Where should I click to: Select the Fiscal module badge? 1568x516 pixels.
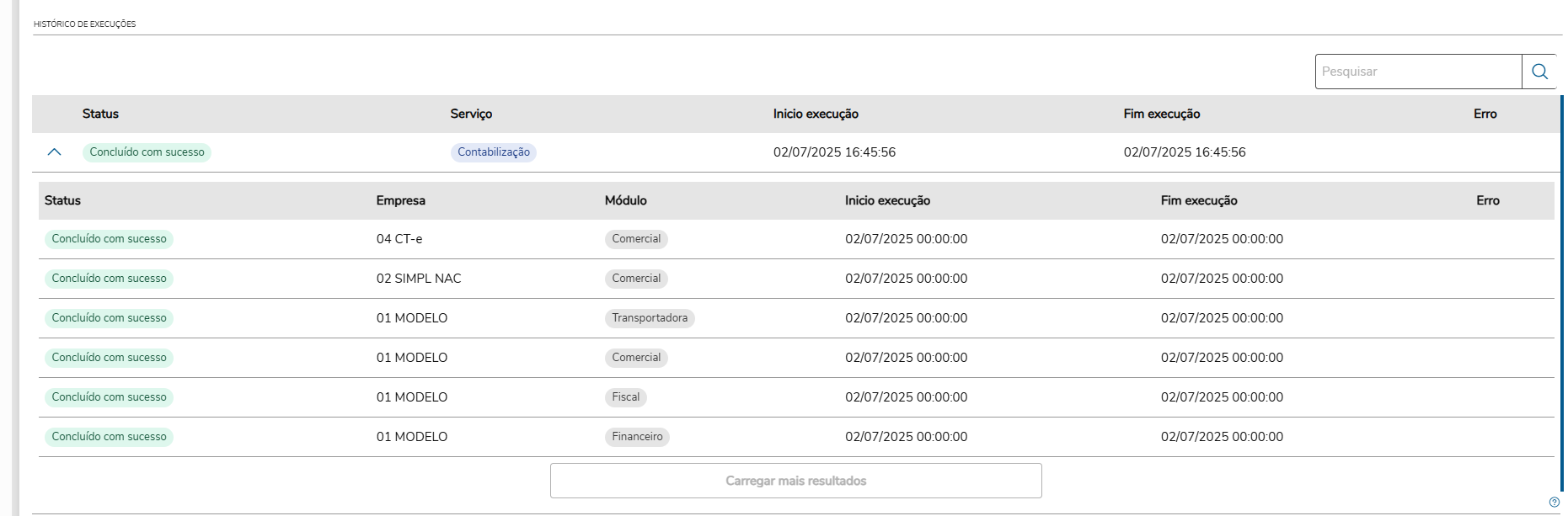tap(625, 397)
